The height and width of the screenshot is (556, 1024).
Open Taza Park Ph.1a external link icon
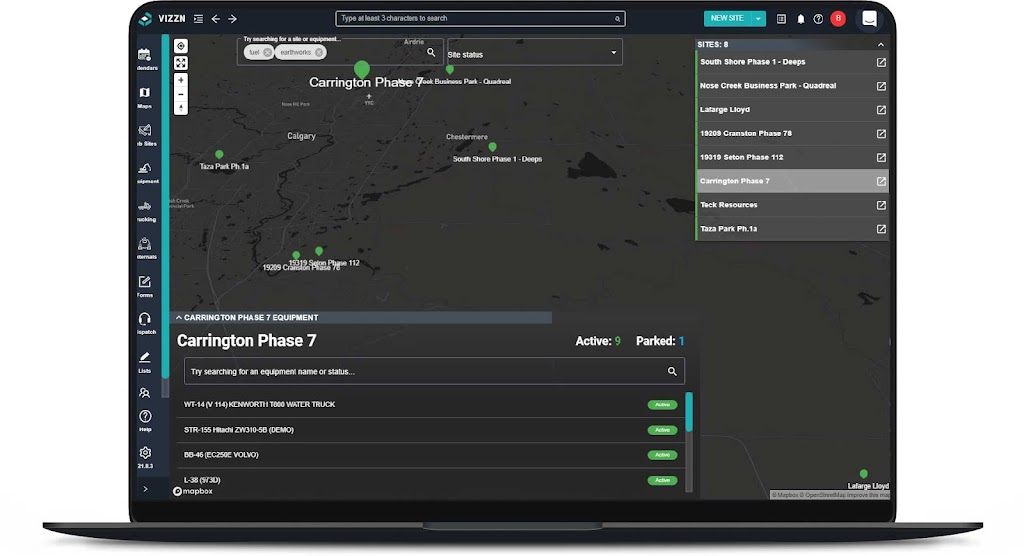881,229
